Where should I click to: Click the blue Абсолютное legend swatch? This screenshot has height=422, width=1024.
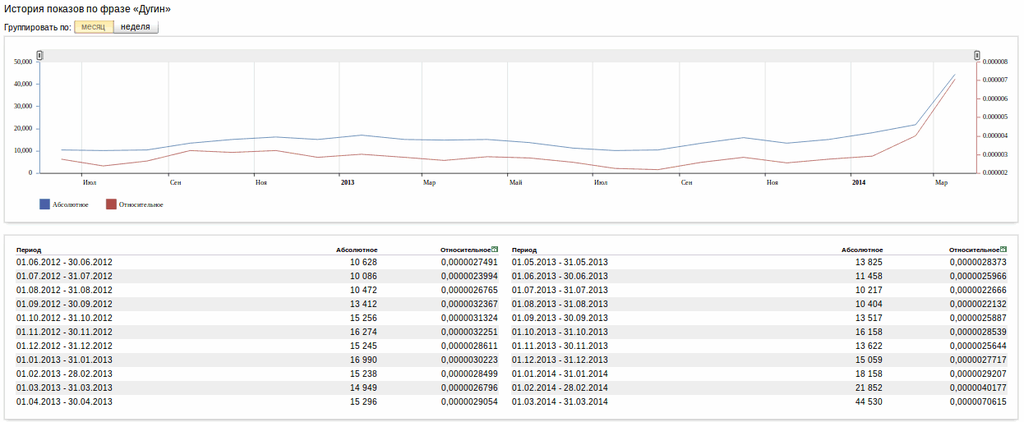click(44, 204)
